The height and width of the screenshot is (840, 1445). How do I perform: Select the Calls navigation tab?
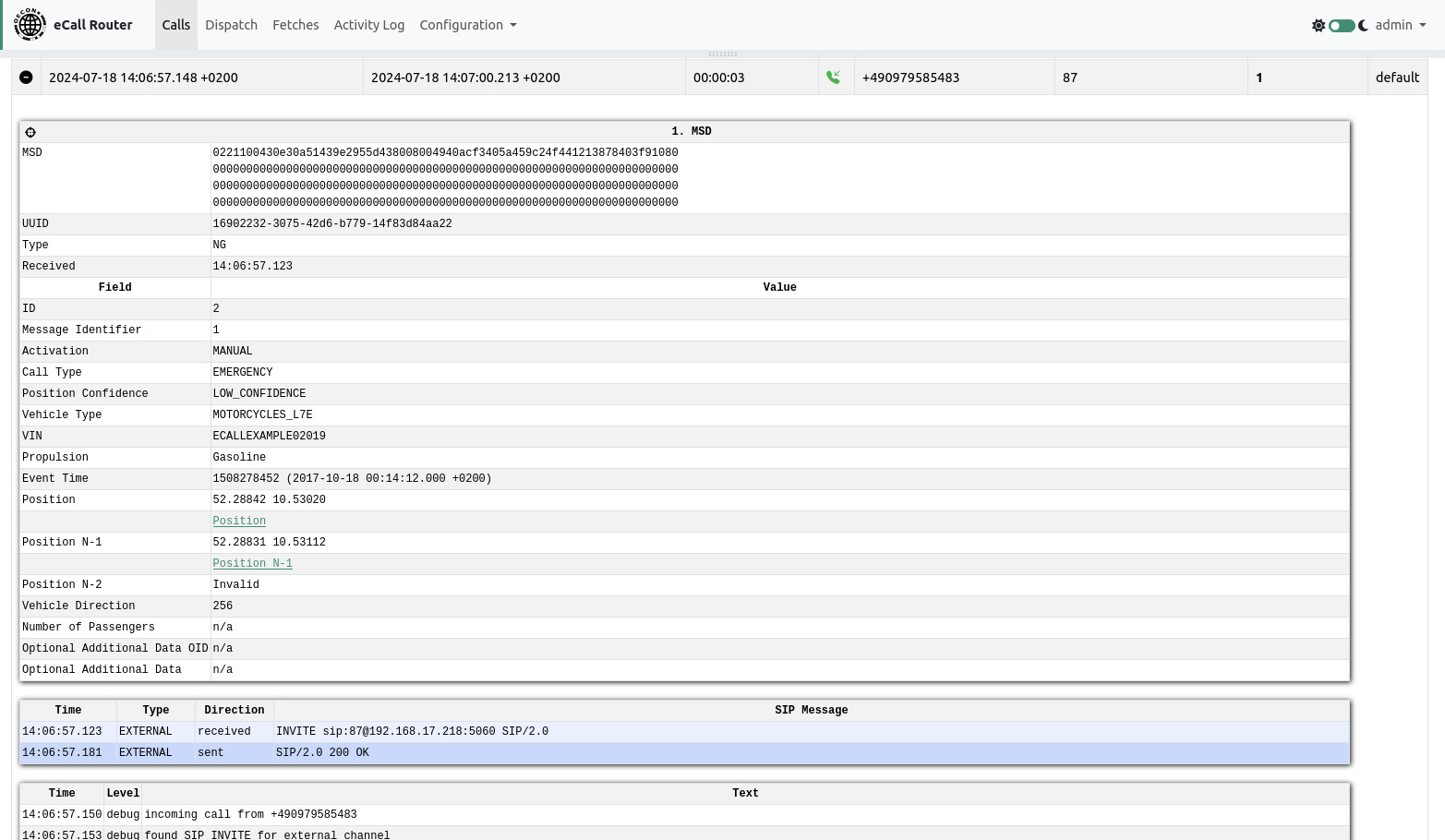click(175, 25)
